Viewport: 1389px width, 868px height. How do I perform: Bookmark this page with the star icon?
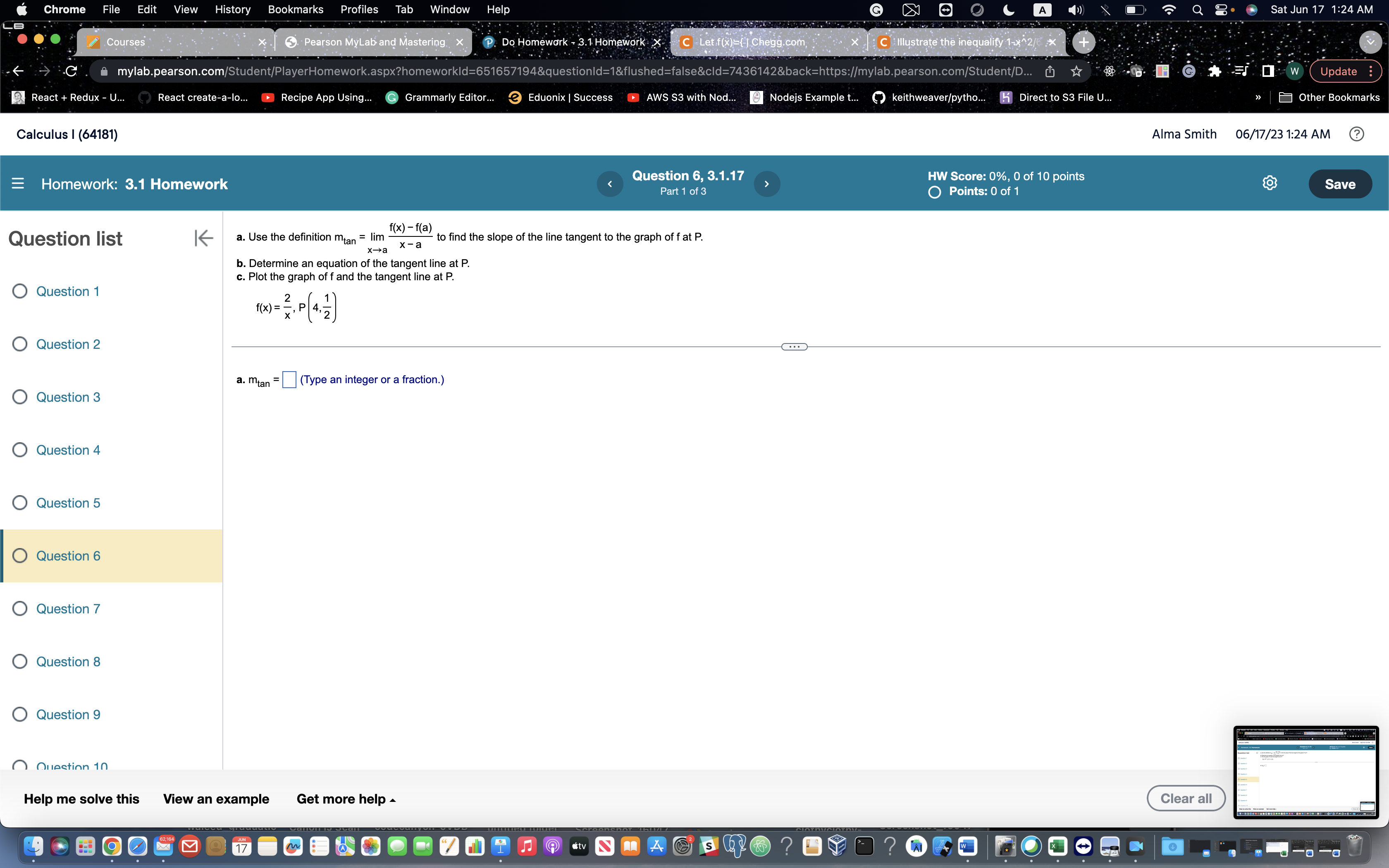[1077, 71]
